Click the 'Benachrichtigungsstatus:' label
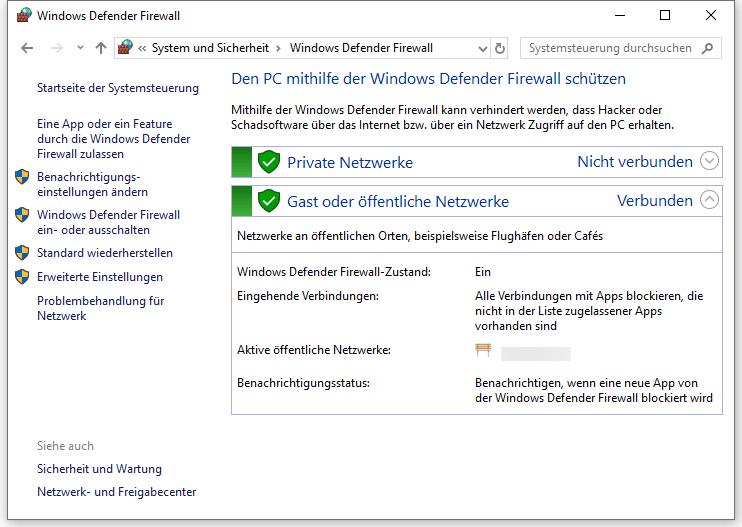Image resolution: width=742 pixels, height=527 pixels. point(303,383)
